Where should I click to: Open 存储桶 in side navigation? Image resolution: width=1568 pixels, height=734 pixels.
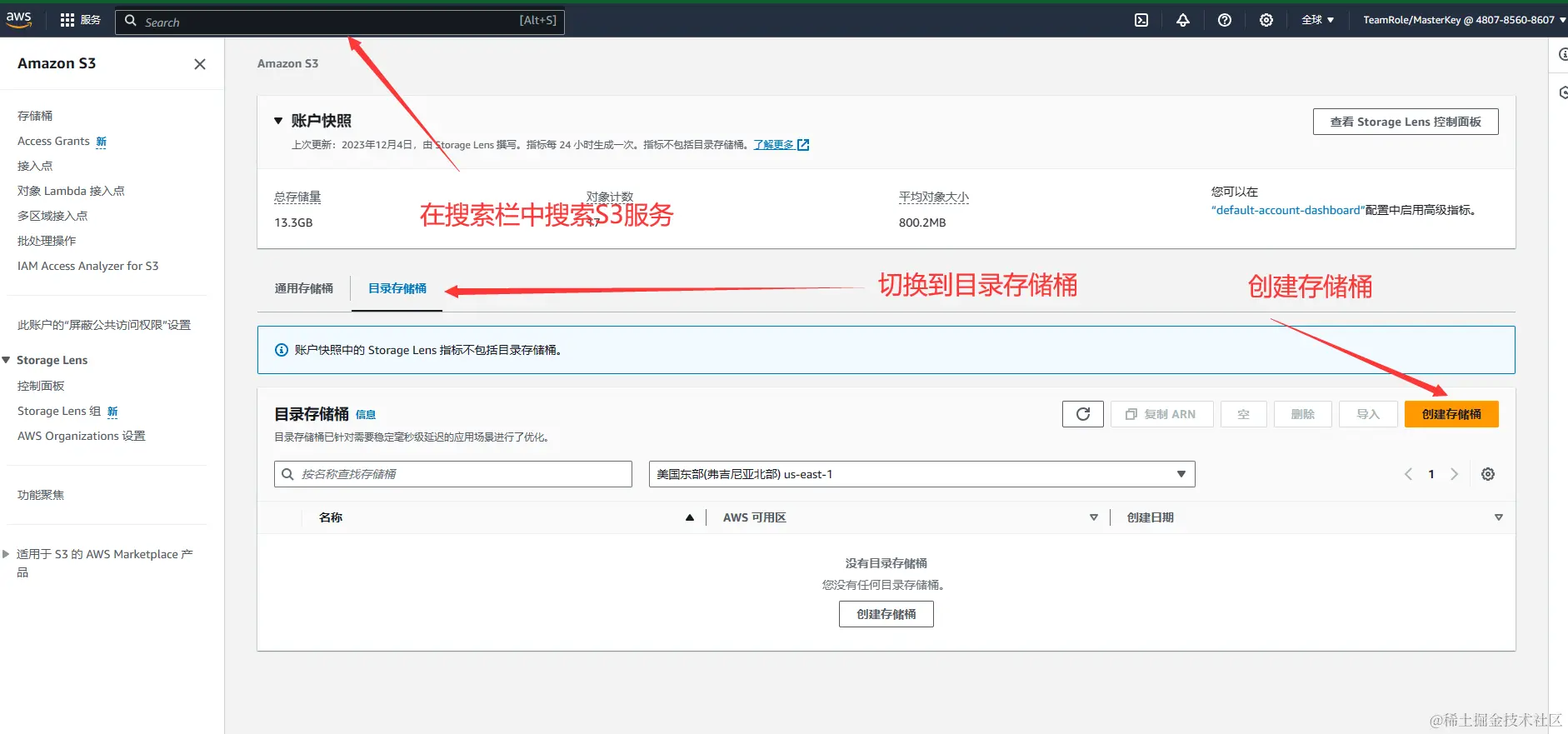[35, 116]
